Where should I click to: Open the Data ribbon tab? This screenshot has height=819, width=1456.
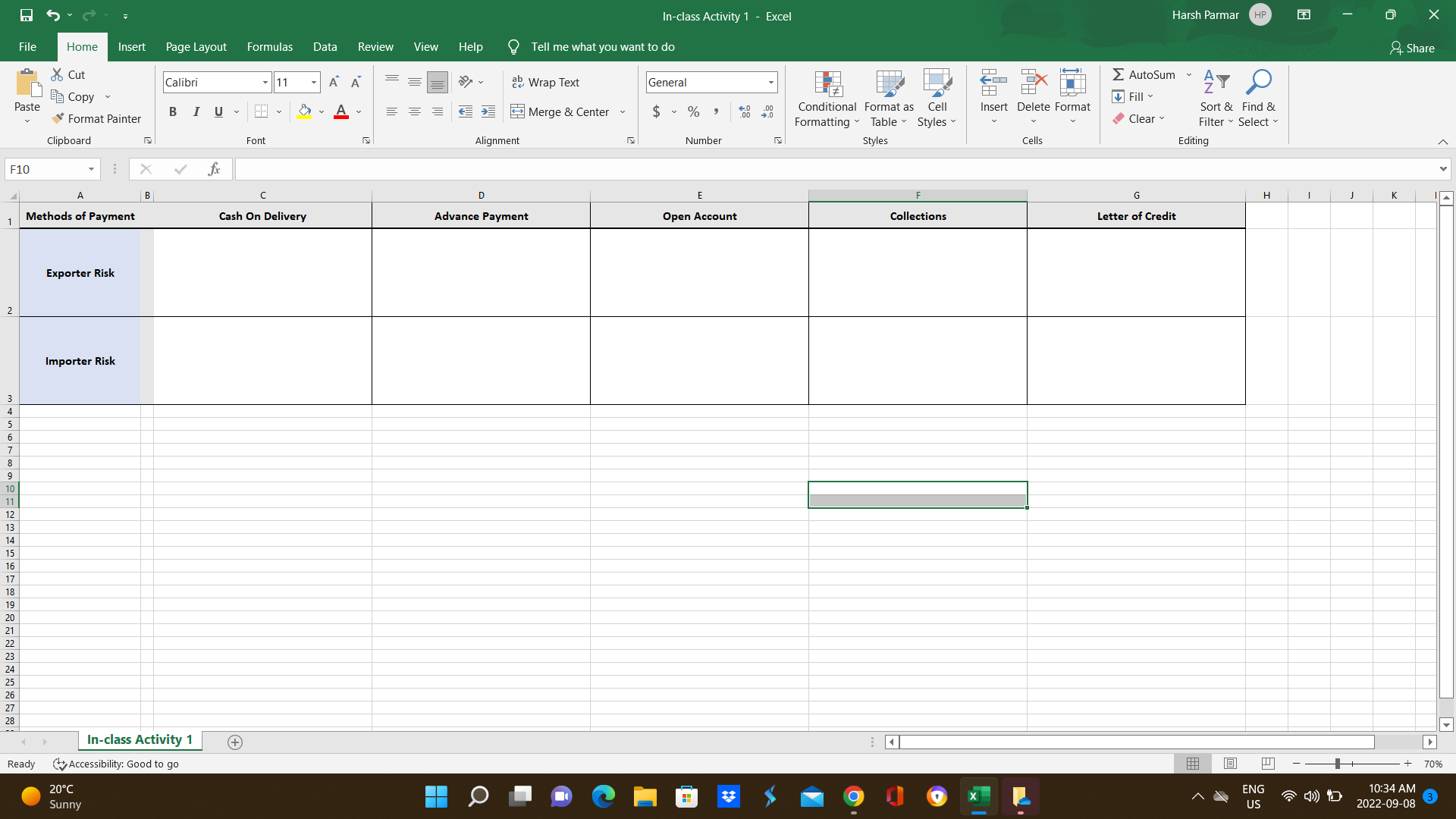[x=325, y=46]
